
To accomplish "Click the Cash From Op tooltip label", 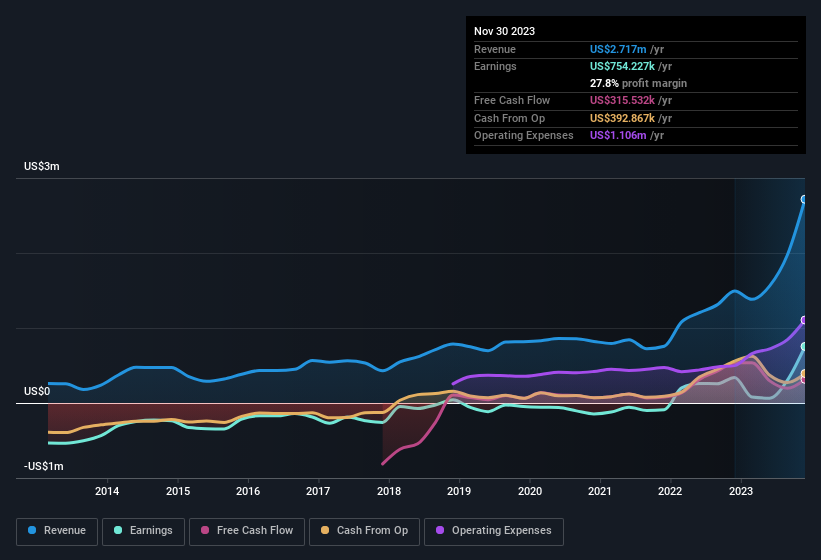I will (509, 118).
